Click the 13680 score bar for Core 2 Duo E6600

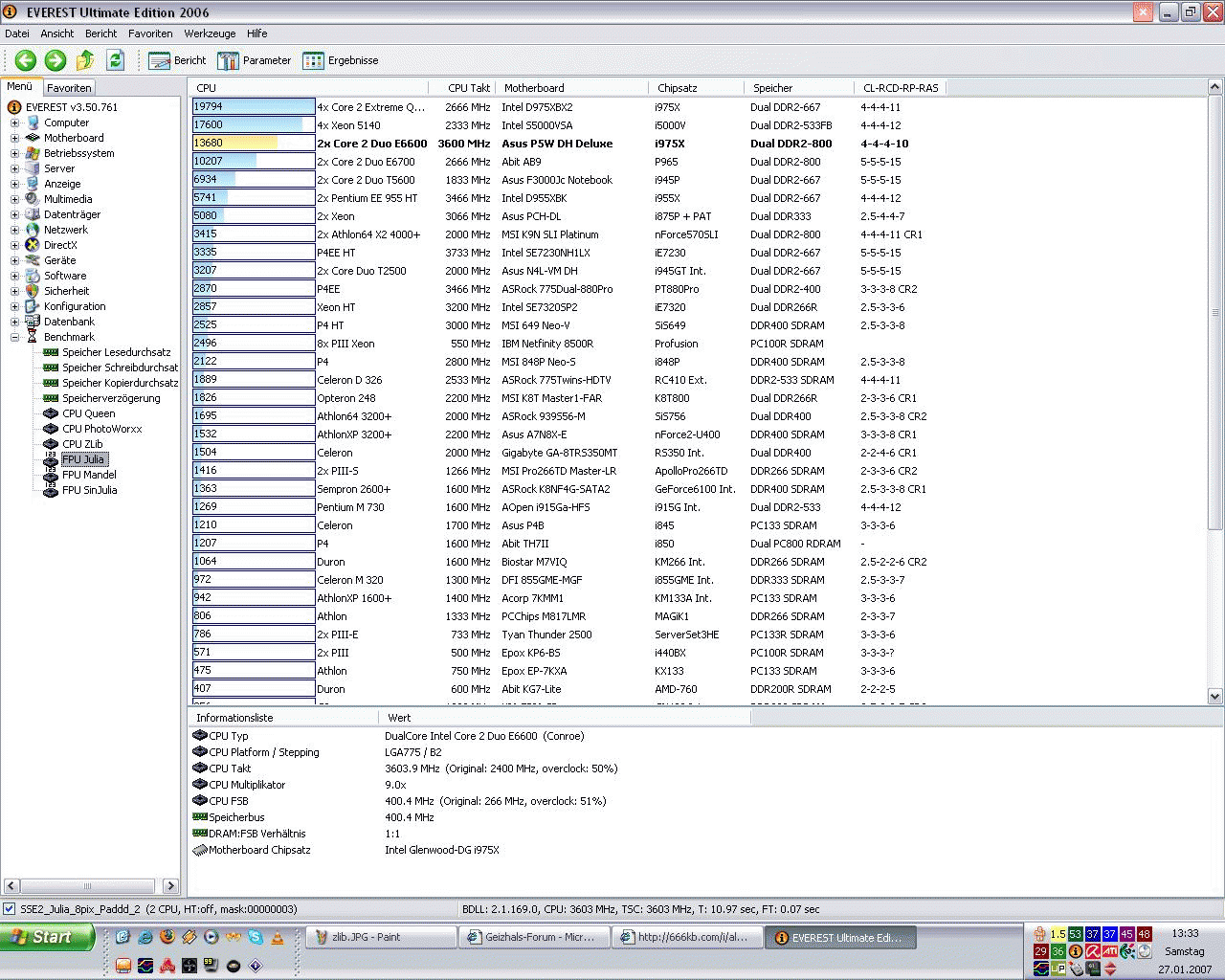point(254,144)
